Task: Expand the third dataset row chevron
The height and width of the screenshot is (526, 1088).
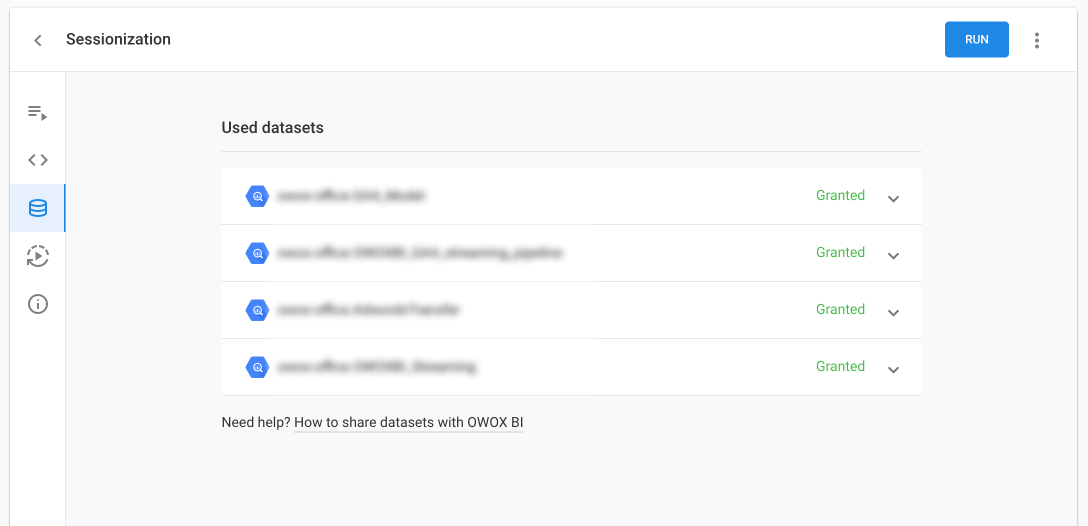Action: (x=893, y=312)
